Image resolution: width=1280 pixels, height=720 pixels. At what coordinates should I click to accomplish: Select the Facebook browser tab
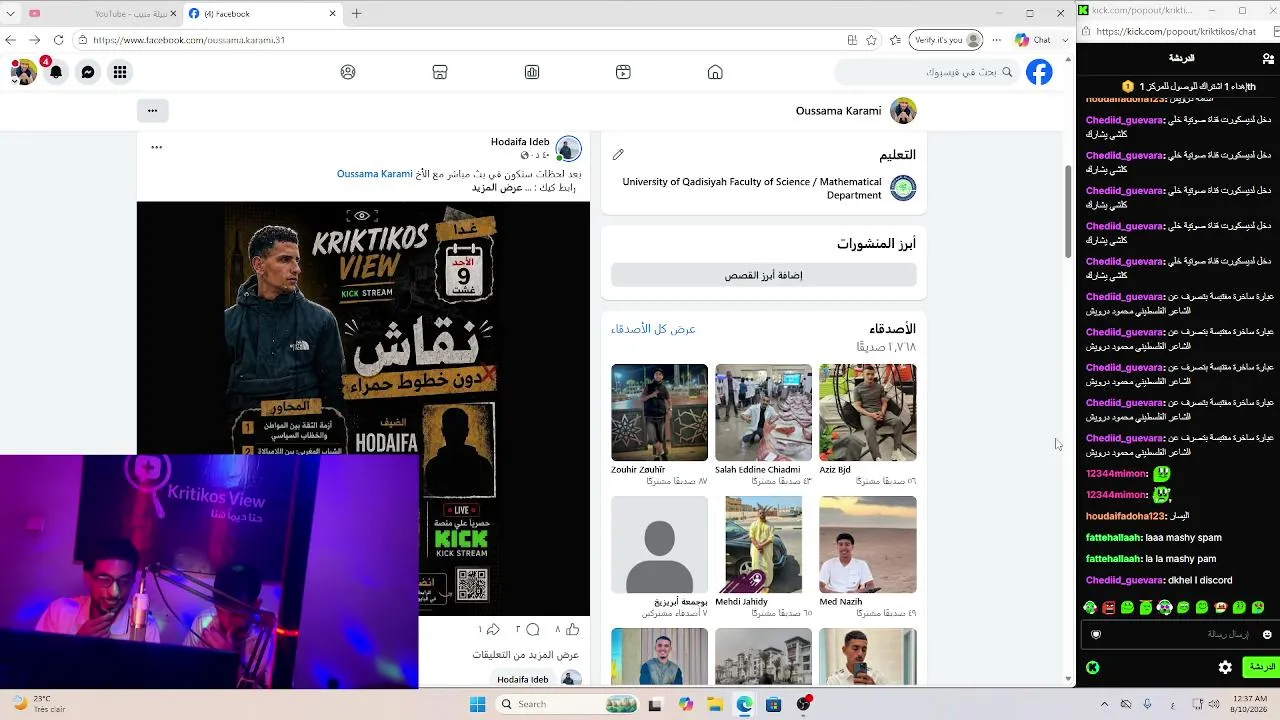pos(261,14)
